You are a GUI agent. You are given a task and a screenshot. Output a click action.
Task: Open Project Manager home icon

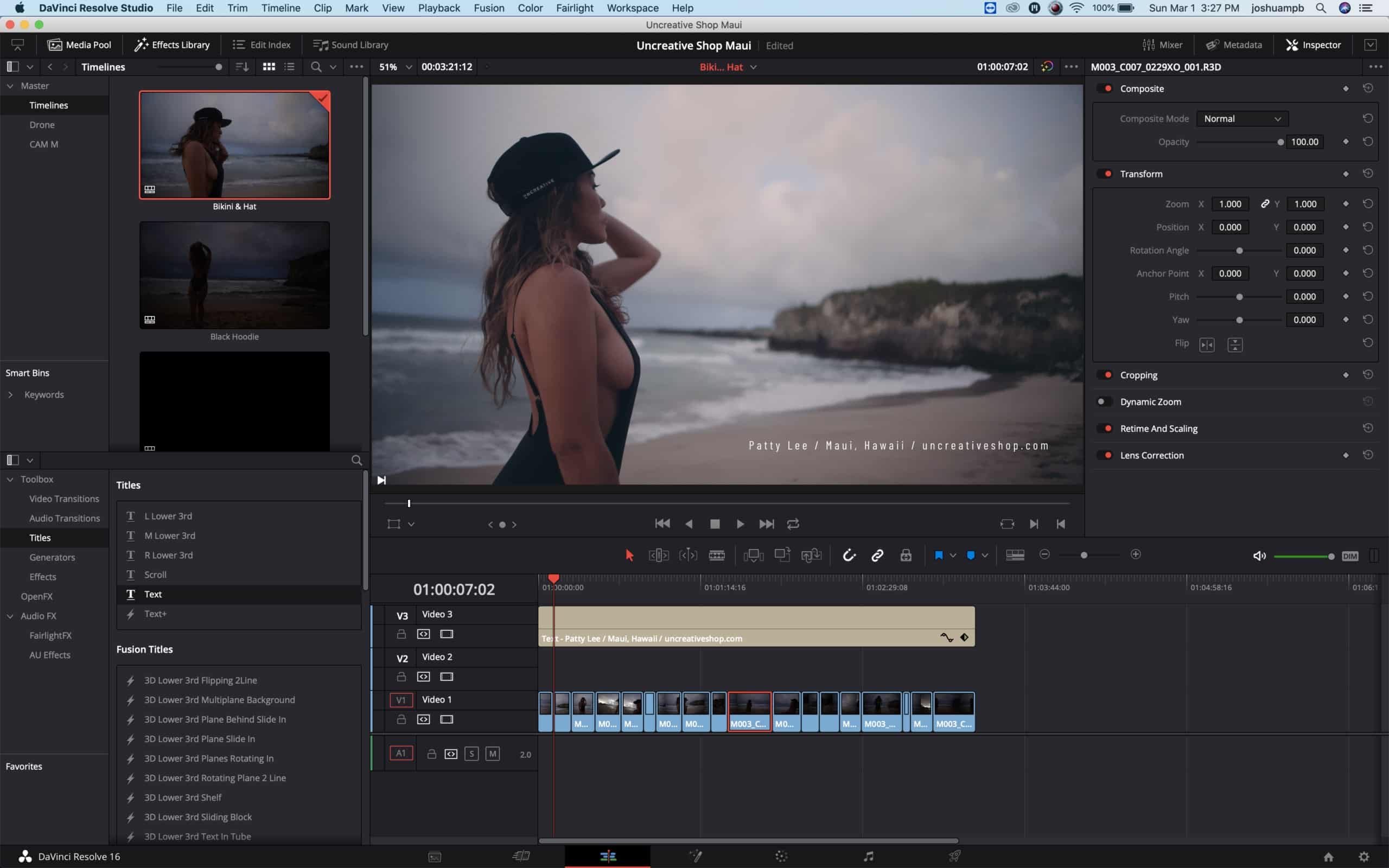pyautogui.click(x=1328, y=857)
